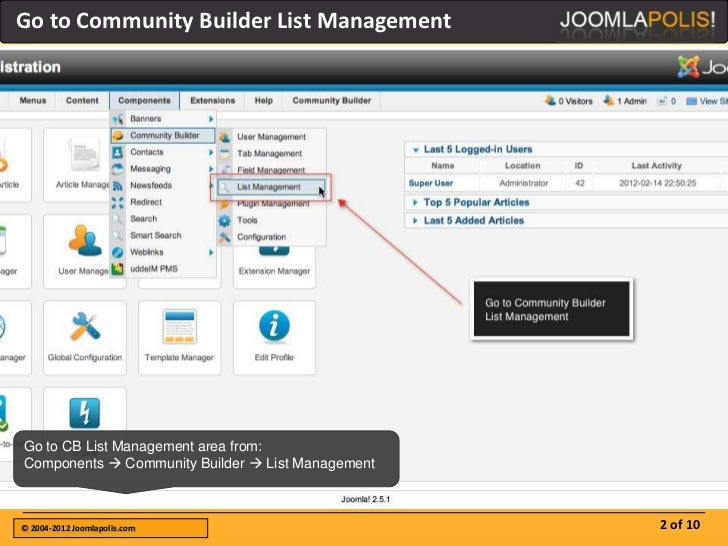Open the Content menu
The height and width of the screenshot is (546, 728).
(82, 100)
